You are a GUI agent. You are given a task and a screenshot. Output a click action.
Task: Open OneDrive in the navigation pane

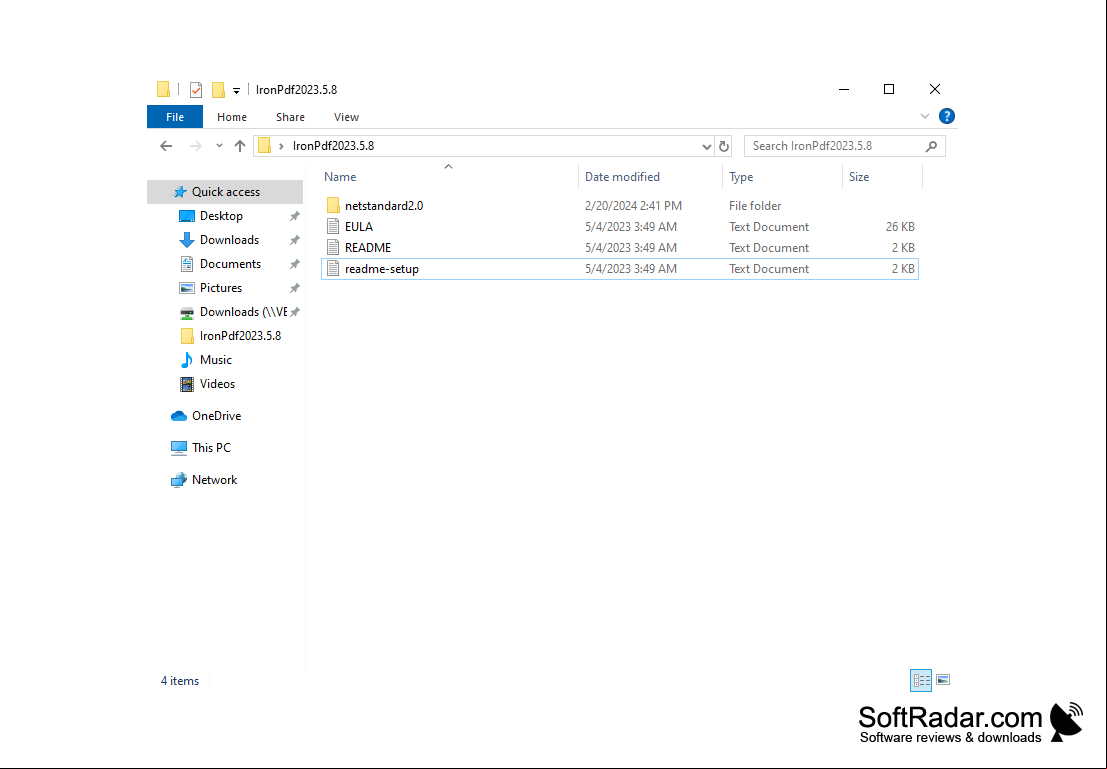coord(216,416)
